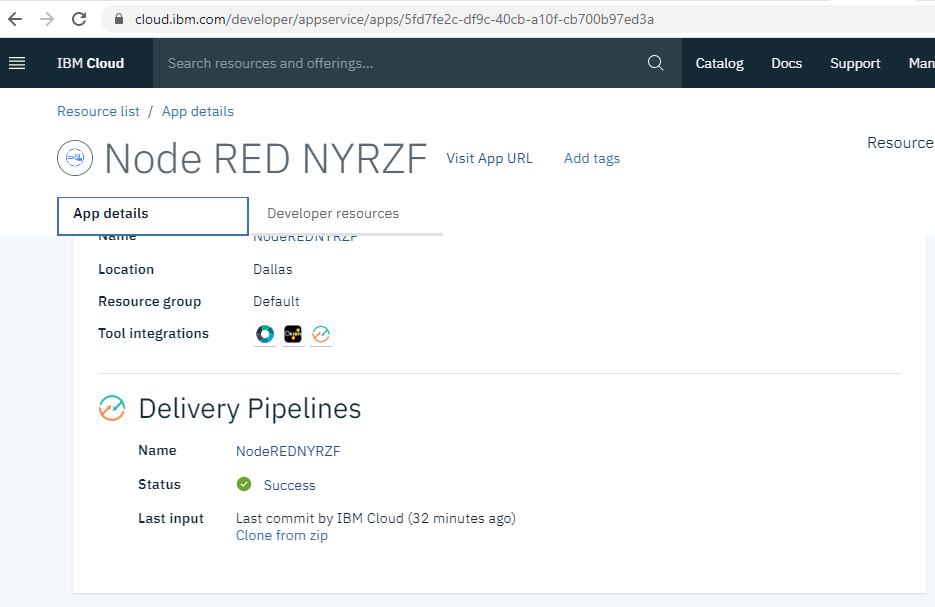Click the green Success checkmark icon

(x=244, y=484)
